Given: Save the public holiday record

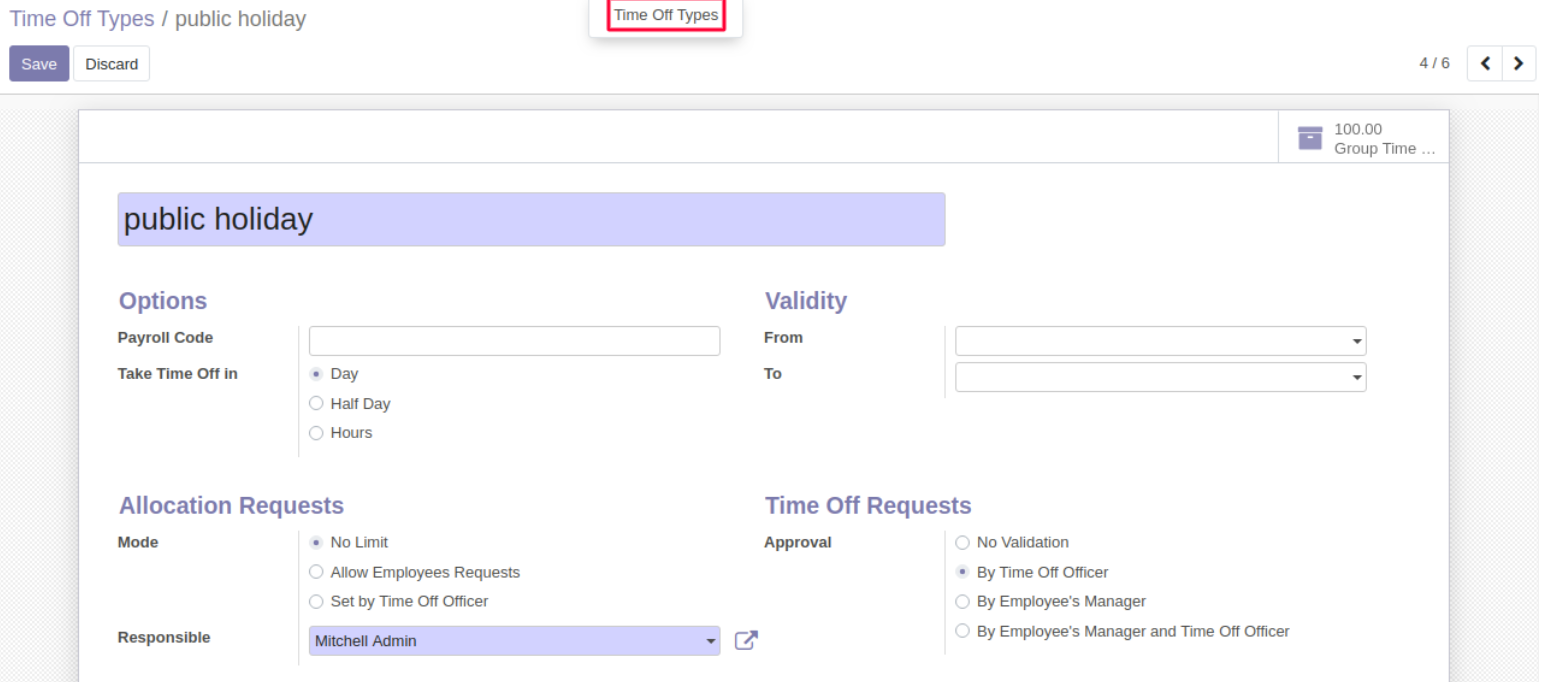Looking at the screenshot, I should pos(39,64).
